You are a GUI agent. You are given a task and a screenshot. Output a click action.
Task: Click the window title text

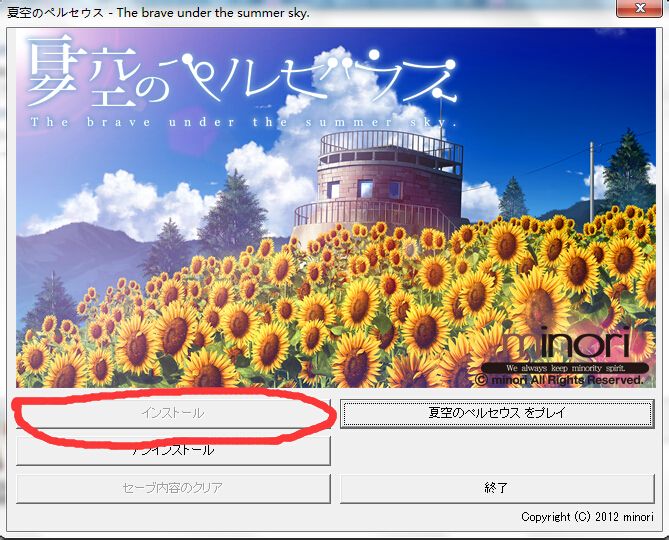pyautogui.click(x=158, y=13)
